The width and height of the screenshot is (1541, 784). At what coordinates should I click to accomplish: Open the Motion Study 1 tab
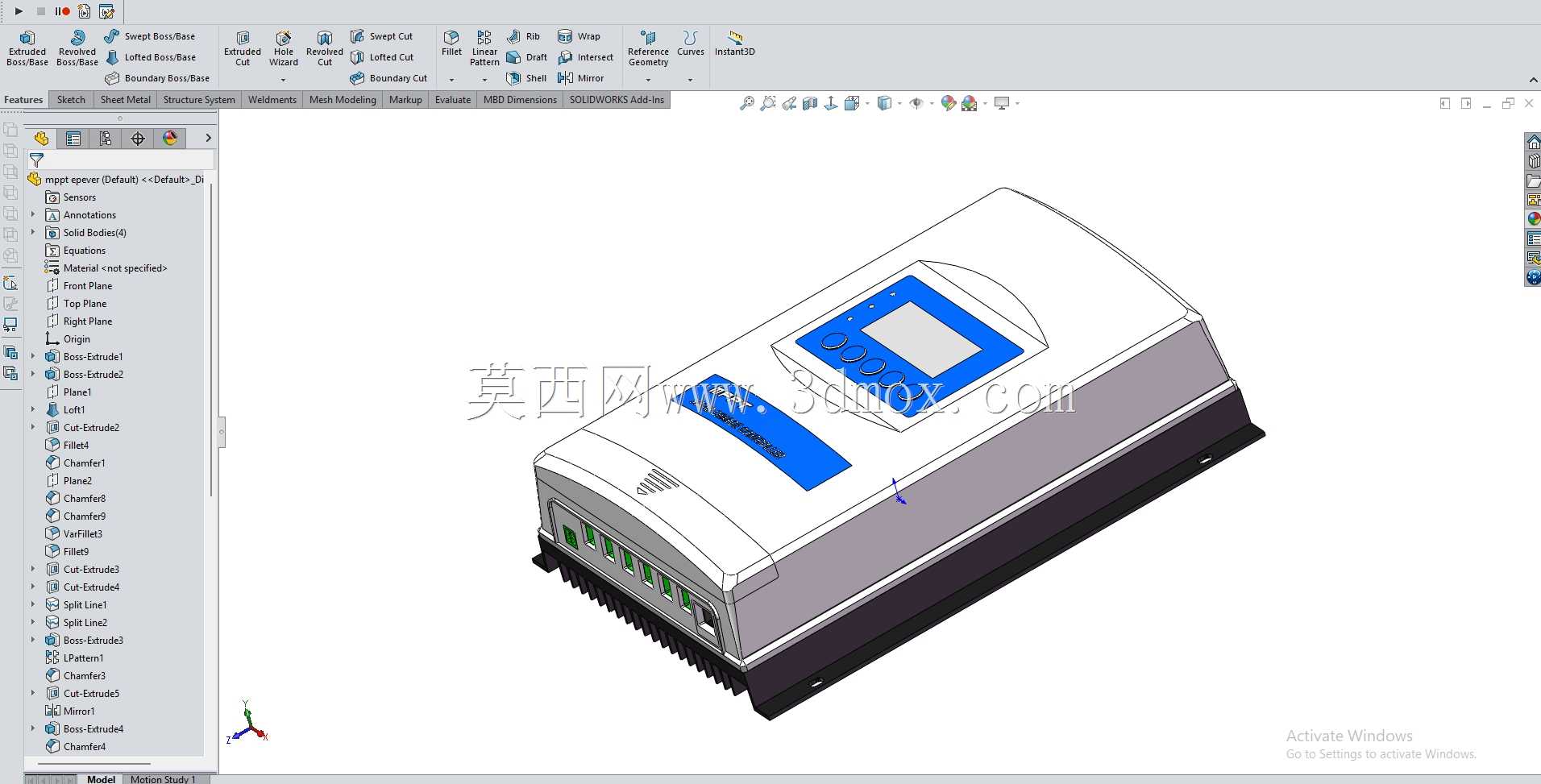163,779
